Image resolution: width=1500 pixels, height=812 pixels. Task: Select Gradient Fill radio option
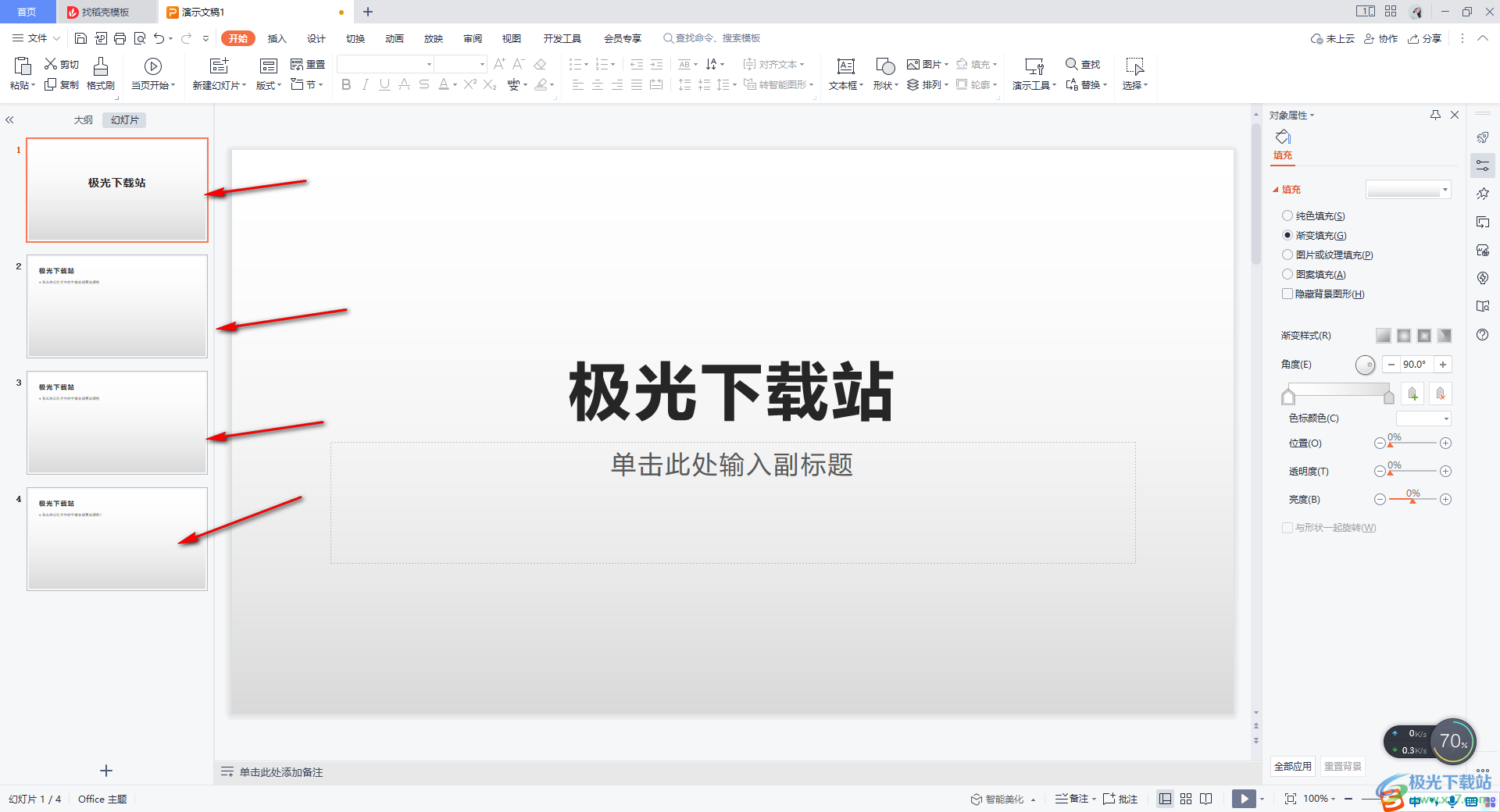point(1287,235)
